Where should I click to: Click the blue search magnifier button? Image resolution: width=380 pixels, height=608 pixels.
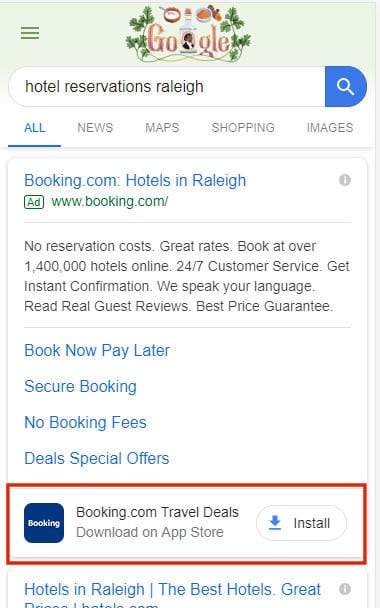[345, 86]
